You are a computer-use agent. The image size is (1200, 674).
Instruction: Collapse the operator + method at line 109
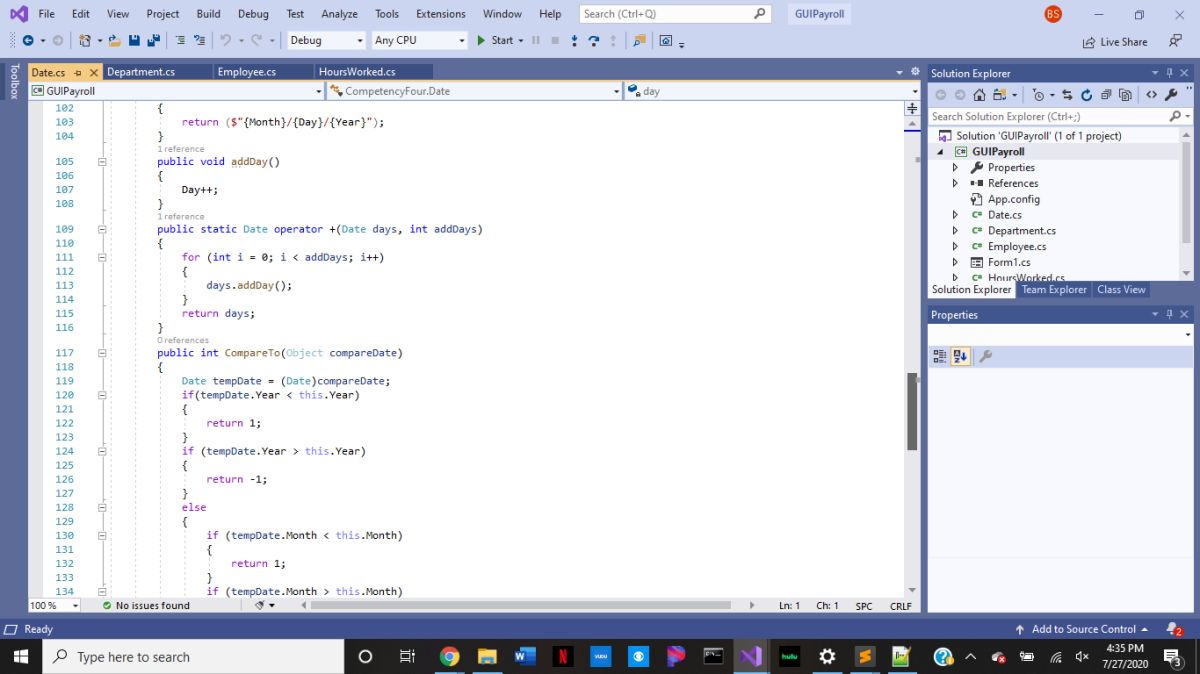[x=102, y=229]
